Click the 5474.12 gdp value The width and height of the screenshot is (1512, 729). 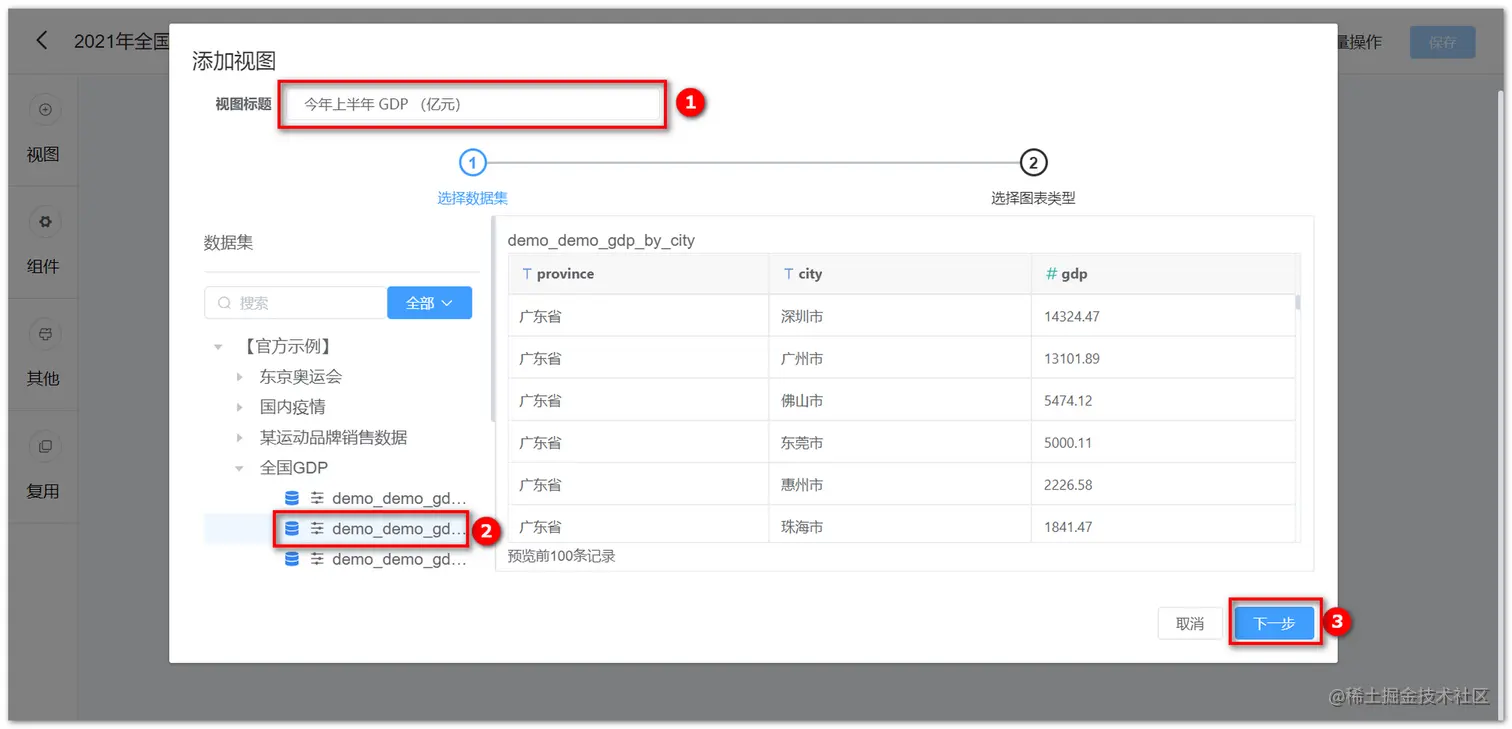(1068, 400)
